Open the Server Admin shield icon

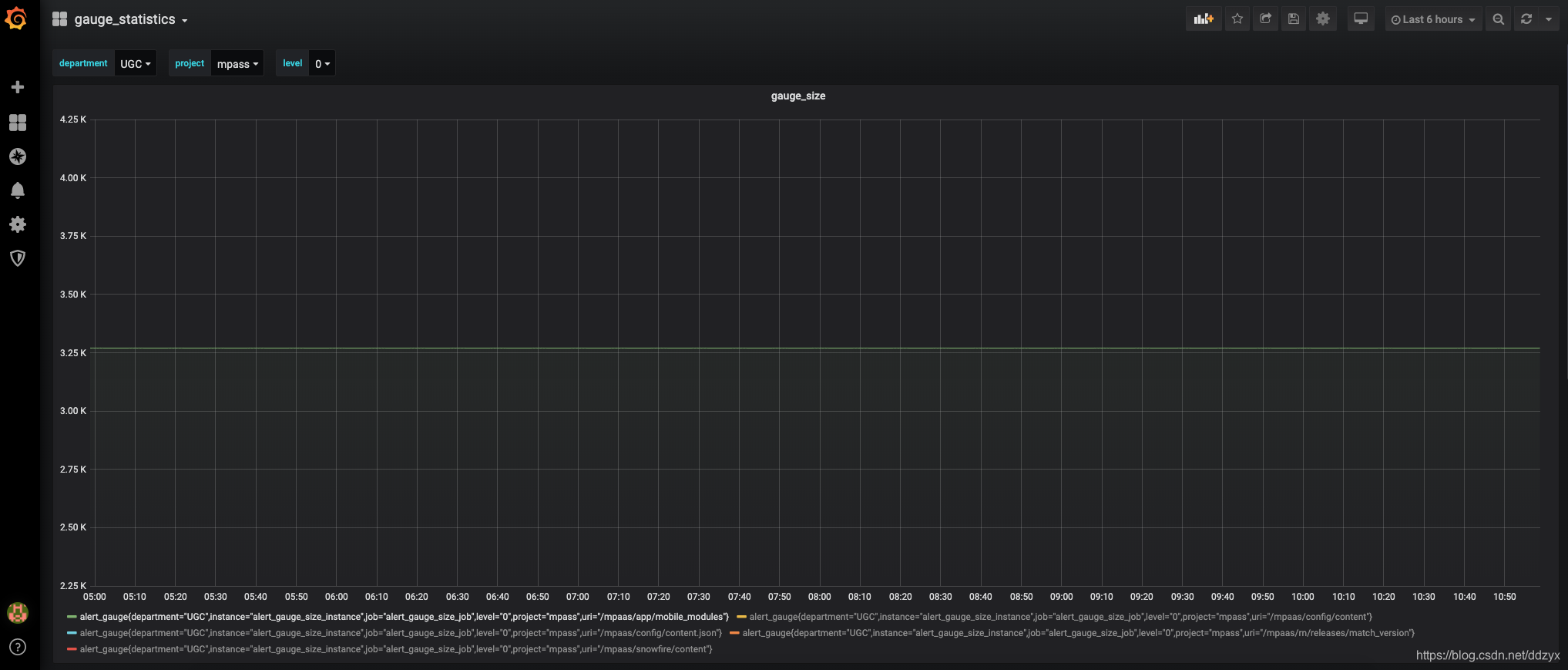click(18, 258)
